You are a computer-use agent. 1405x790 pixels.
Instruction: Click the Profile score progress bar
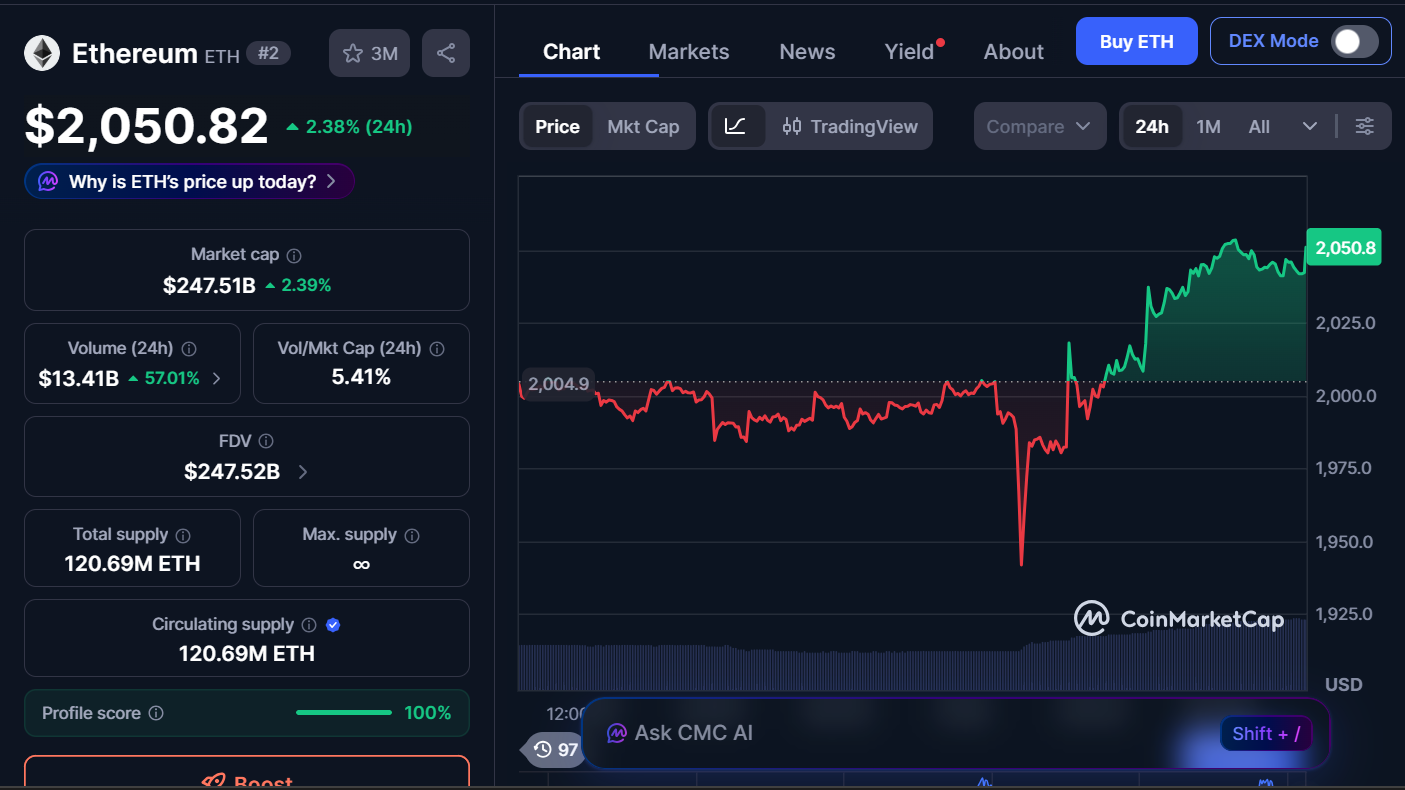point(343,713)
